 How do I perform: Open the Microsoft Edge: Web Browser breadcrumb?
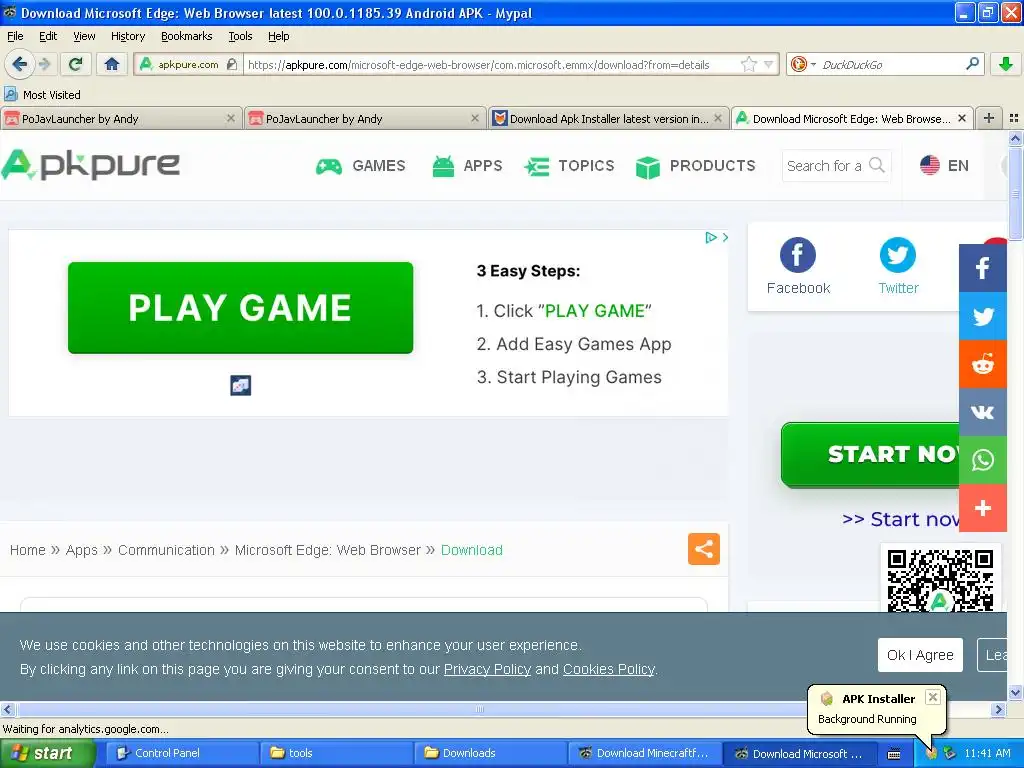tap(327, 550)
